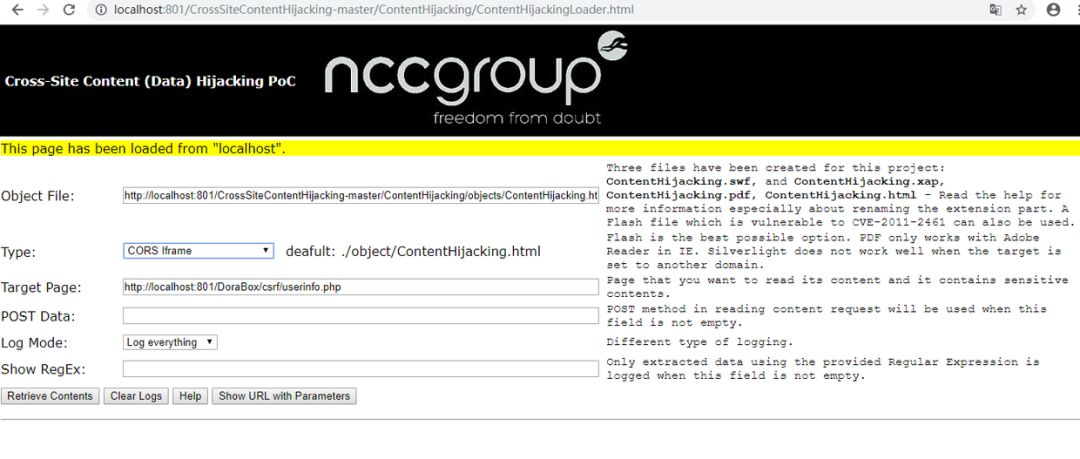Click the Retrieve Contents button

coord(50,396)
